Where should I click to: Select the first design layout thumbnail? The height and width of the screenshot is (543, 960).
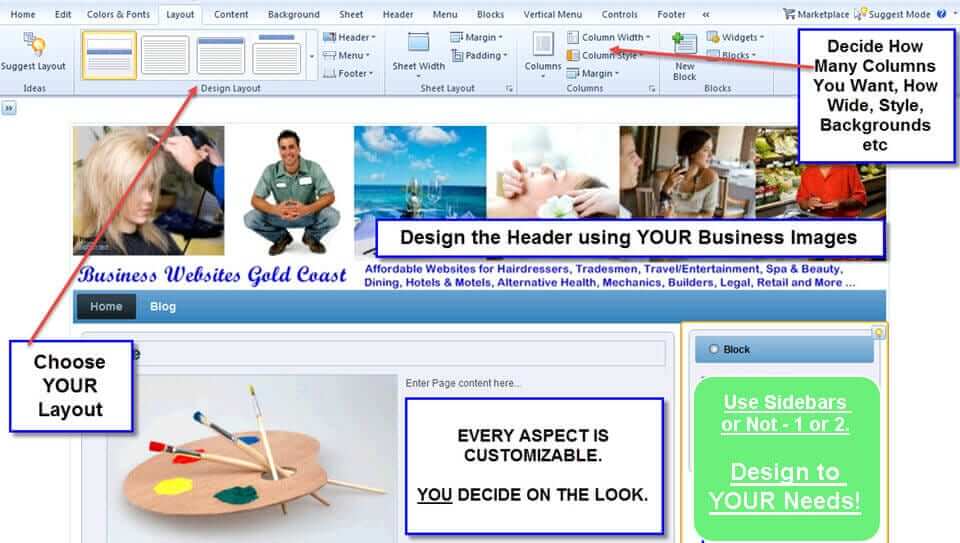click(108, 55)
